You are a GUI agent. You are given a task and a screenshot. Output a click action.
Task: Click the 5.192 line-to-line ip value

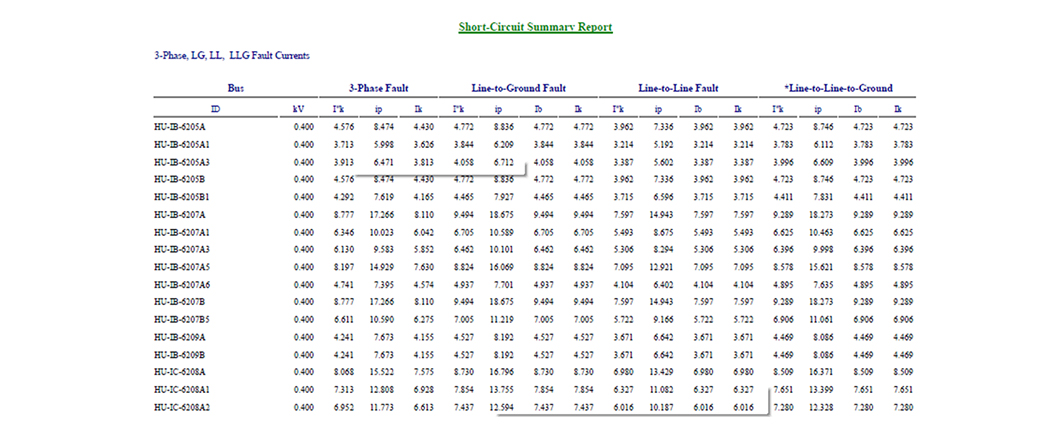pos(662,144)
